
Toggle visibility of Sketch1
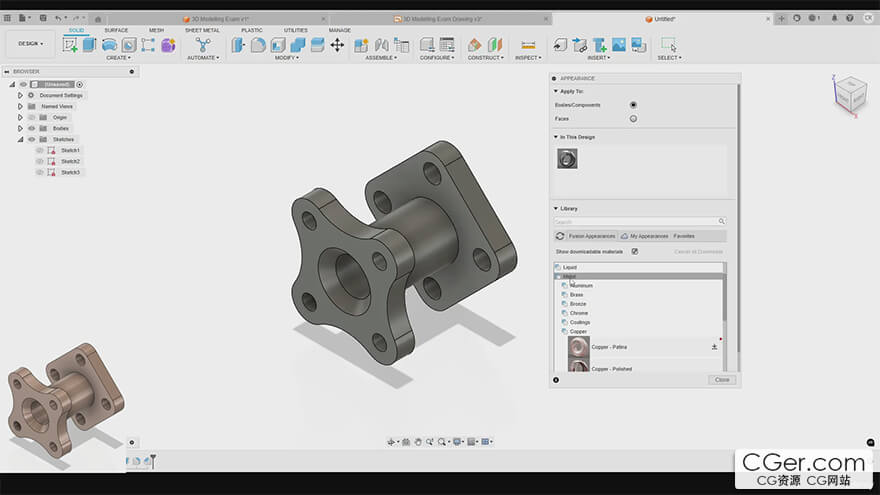click(x=40, y=150)
